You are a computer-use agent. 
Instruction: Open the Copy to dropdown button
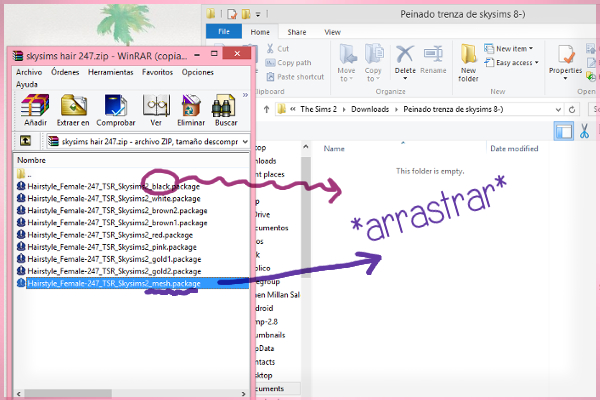click(x=373, y=63)
